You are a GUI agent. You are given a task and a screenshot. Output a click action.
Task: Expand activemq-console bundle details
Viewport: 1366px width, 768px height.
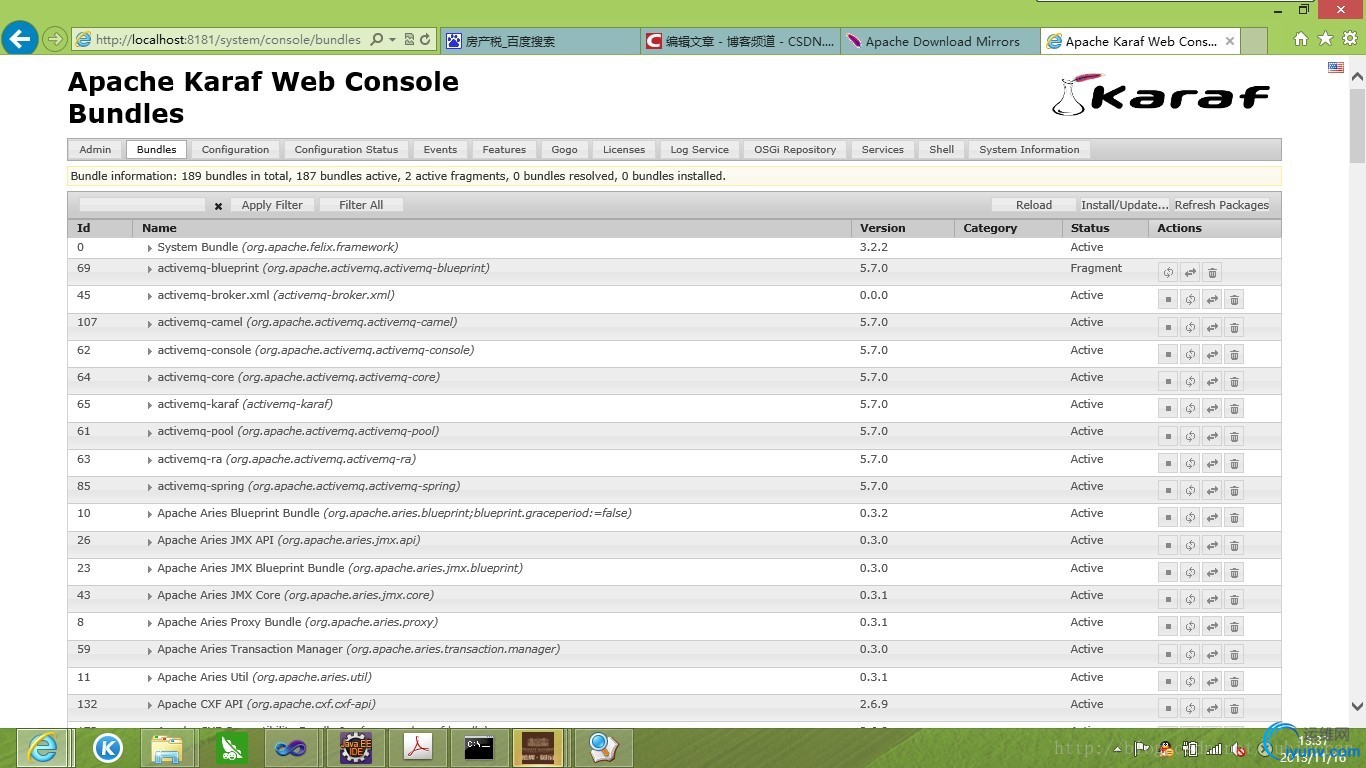pyautogui.click(x=149, y=352)
